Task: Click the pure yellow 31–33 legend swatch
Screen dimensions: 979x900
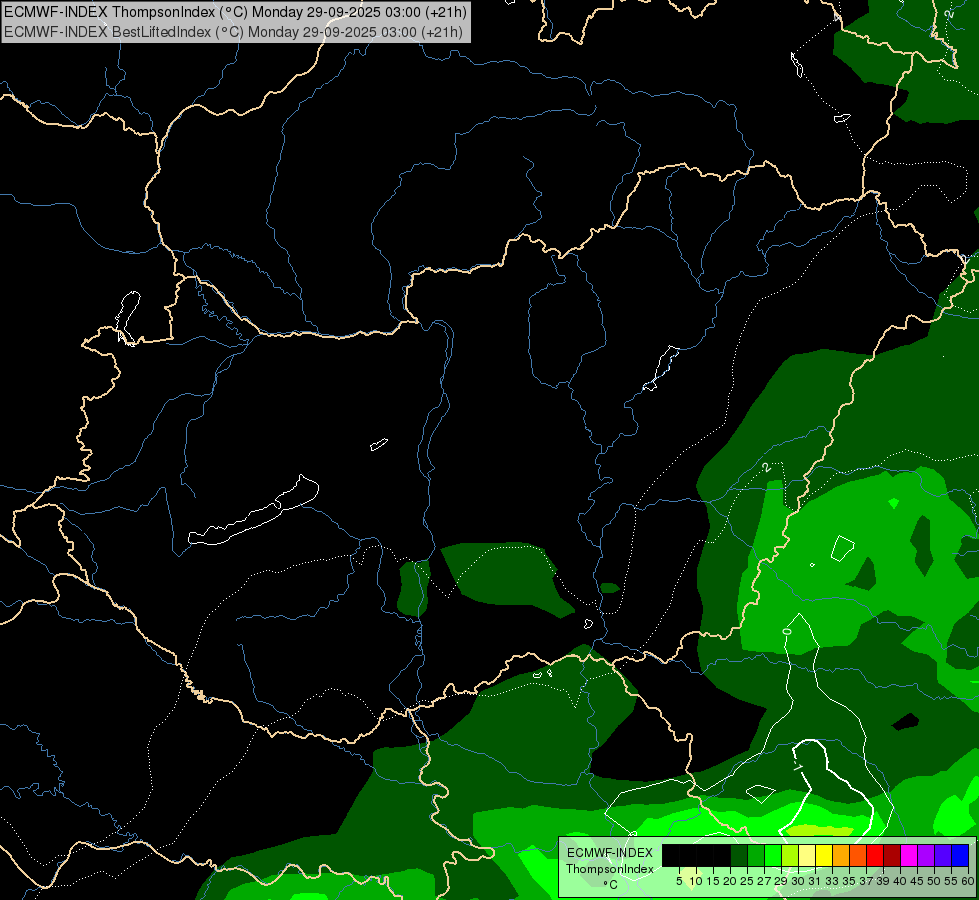Action: click(x=824, y=855)
